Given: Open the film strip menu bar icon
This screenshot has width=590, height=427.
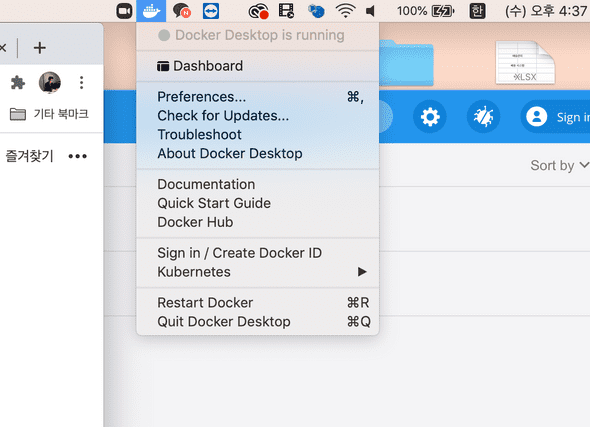Looking at the screenshot, I should (x=286, y=11).
